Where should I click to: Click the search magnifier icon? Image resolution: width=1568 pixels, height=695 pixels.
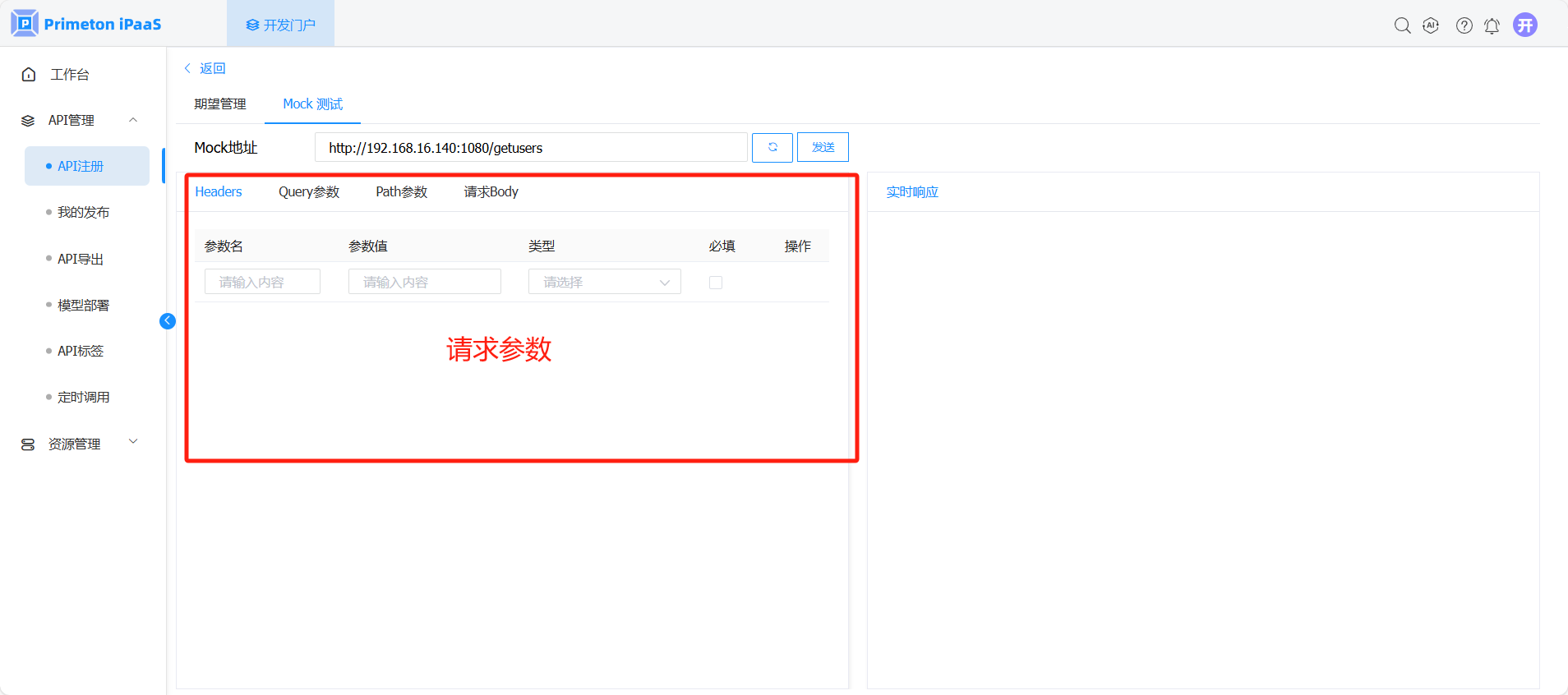1402,25
